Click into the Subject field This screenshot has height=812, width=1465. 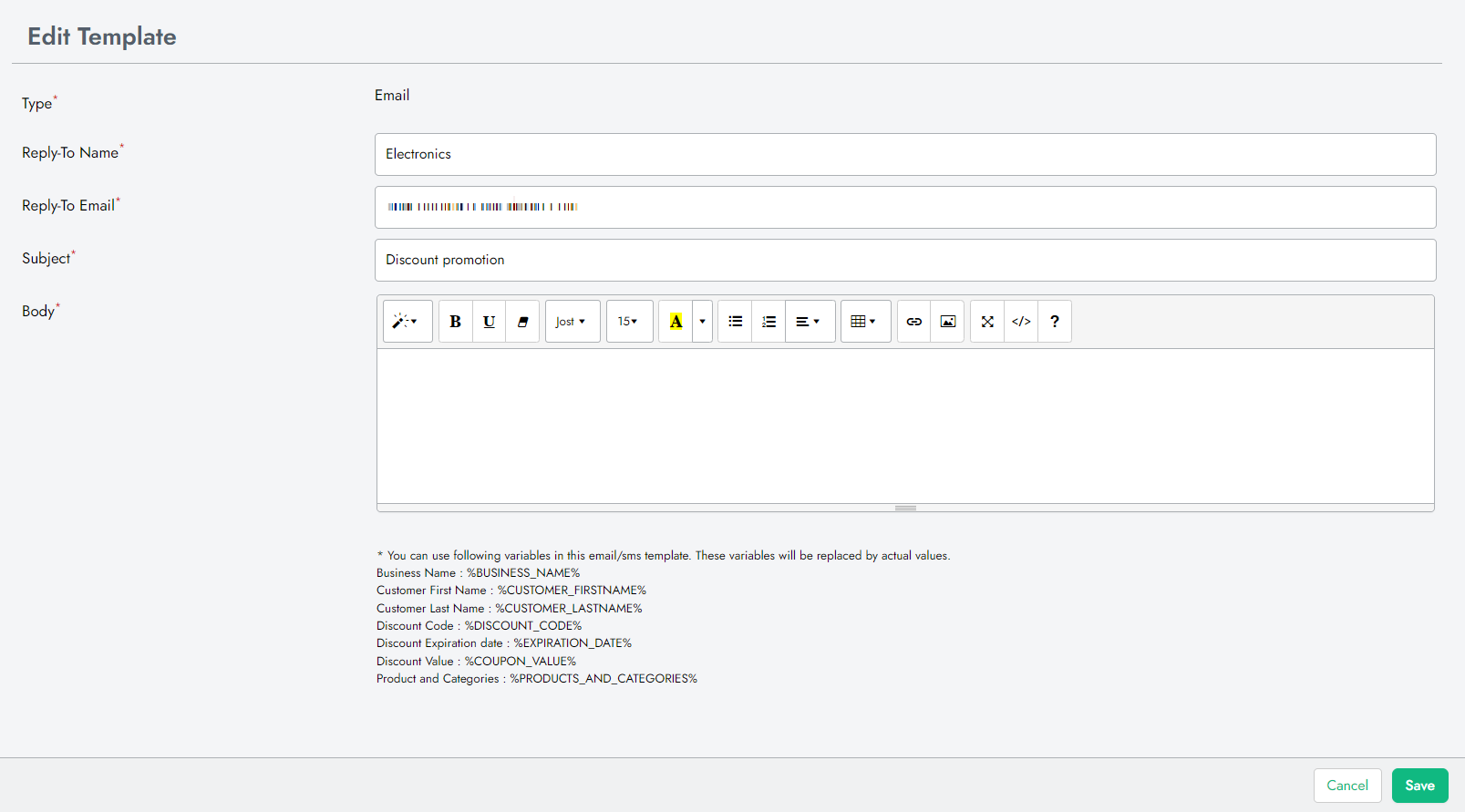point(904,261)
